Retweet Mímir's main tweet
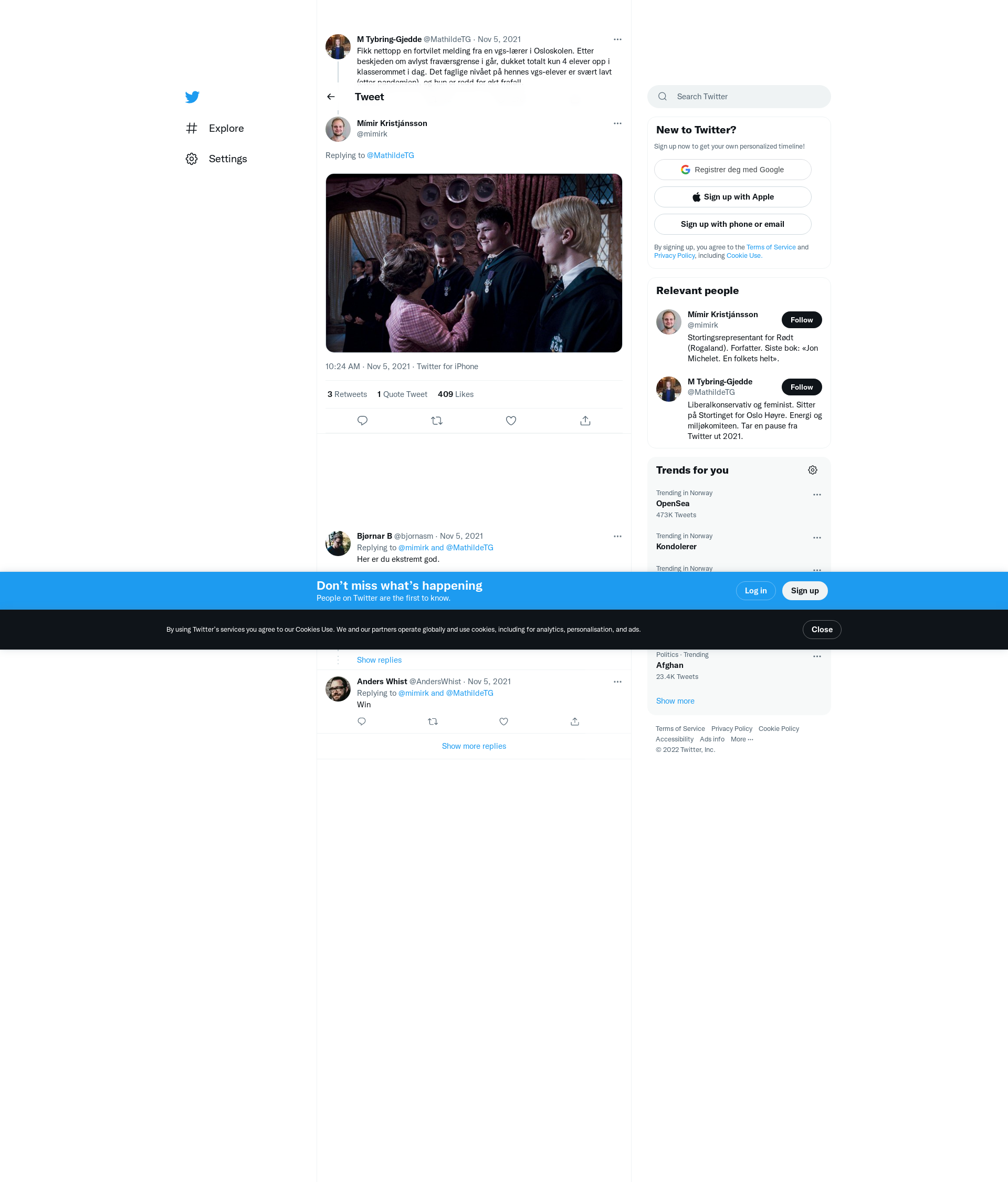 point(437,421)
